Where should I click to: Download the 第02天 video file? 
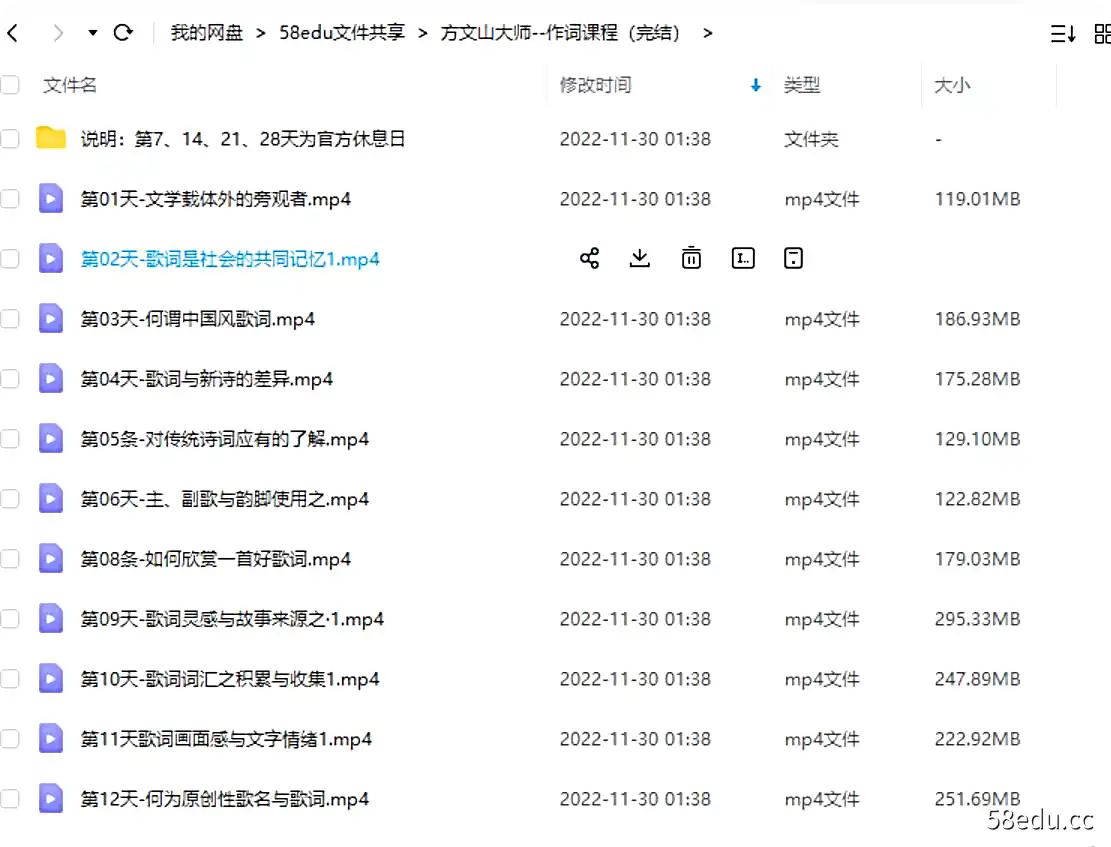pos(640,258)
